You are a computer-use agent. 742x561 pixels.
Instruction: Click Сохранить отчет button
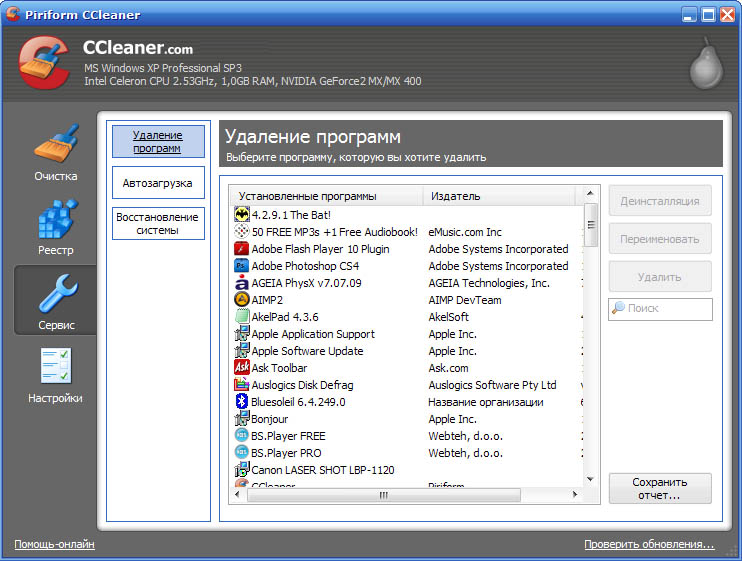click(x=660, y=488)
